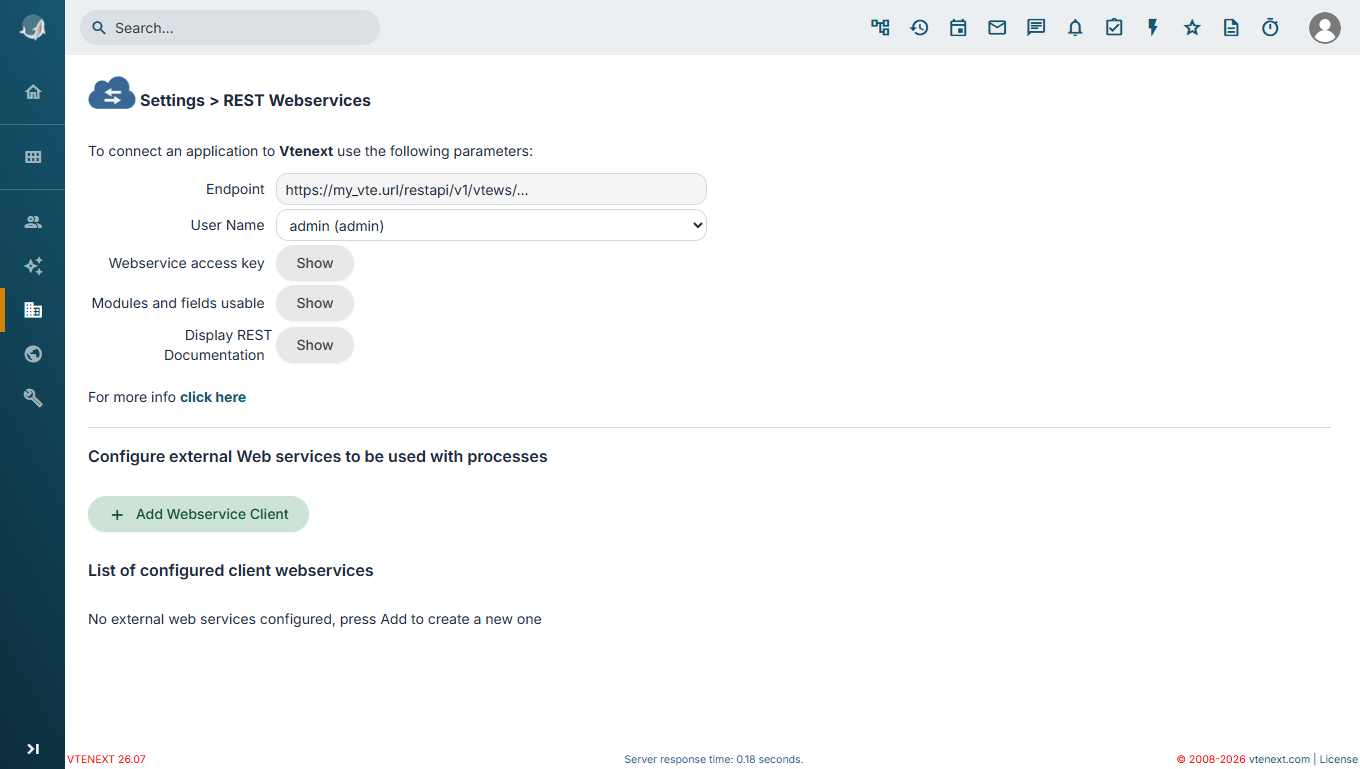Click the 'No external web services configured' message
This screenshot has height=769, width=1360.
pos(315,619)
